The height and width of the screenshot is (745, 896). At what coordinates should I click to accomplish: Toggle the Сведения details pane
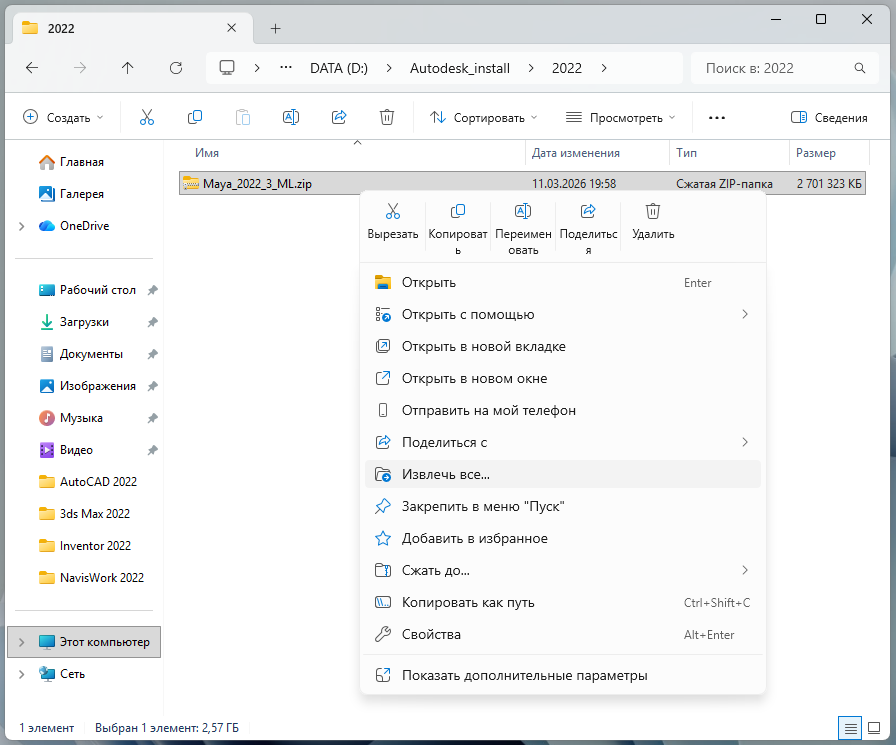(829, 118)
